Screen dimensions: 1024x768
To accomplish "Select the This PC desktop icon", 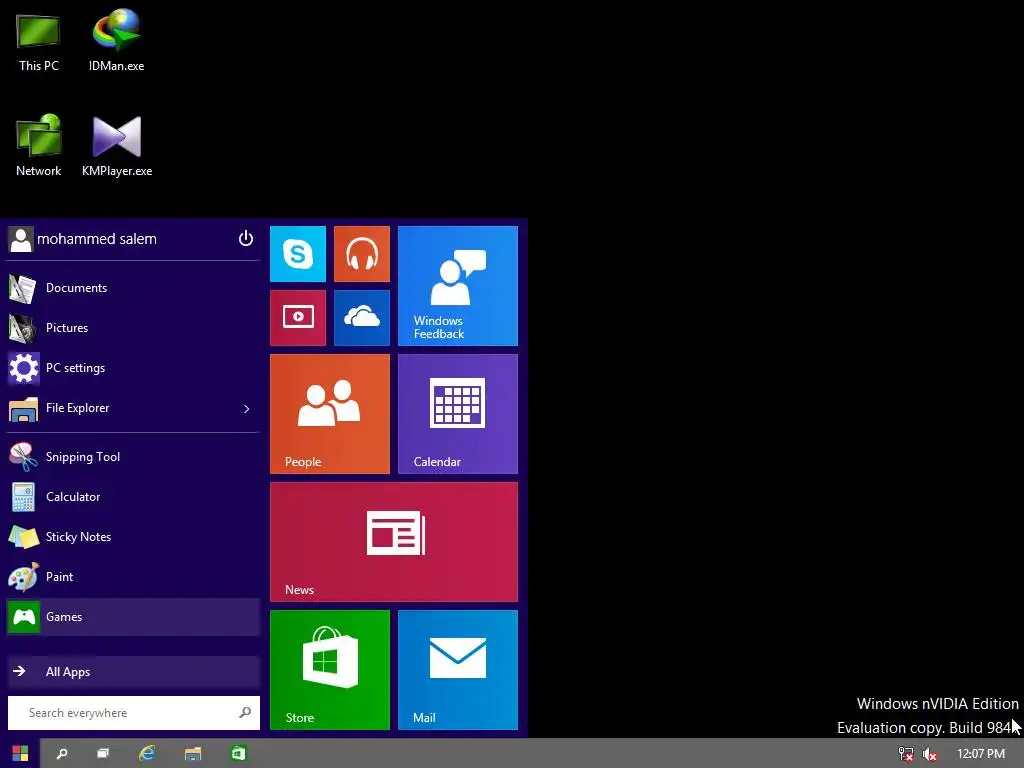I will click(x=39, y=42).
